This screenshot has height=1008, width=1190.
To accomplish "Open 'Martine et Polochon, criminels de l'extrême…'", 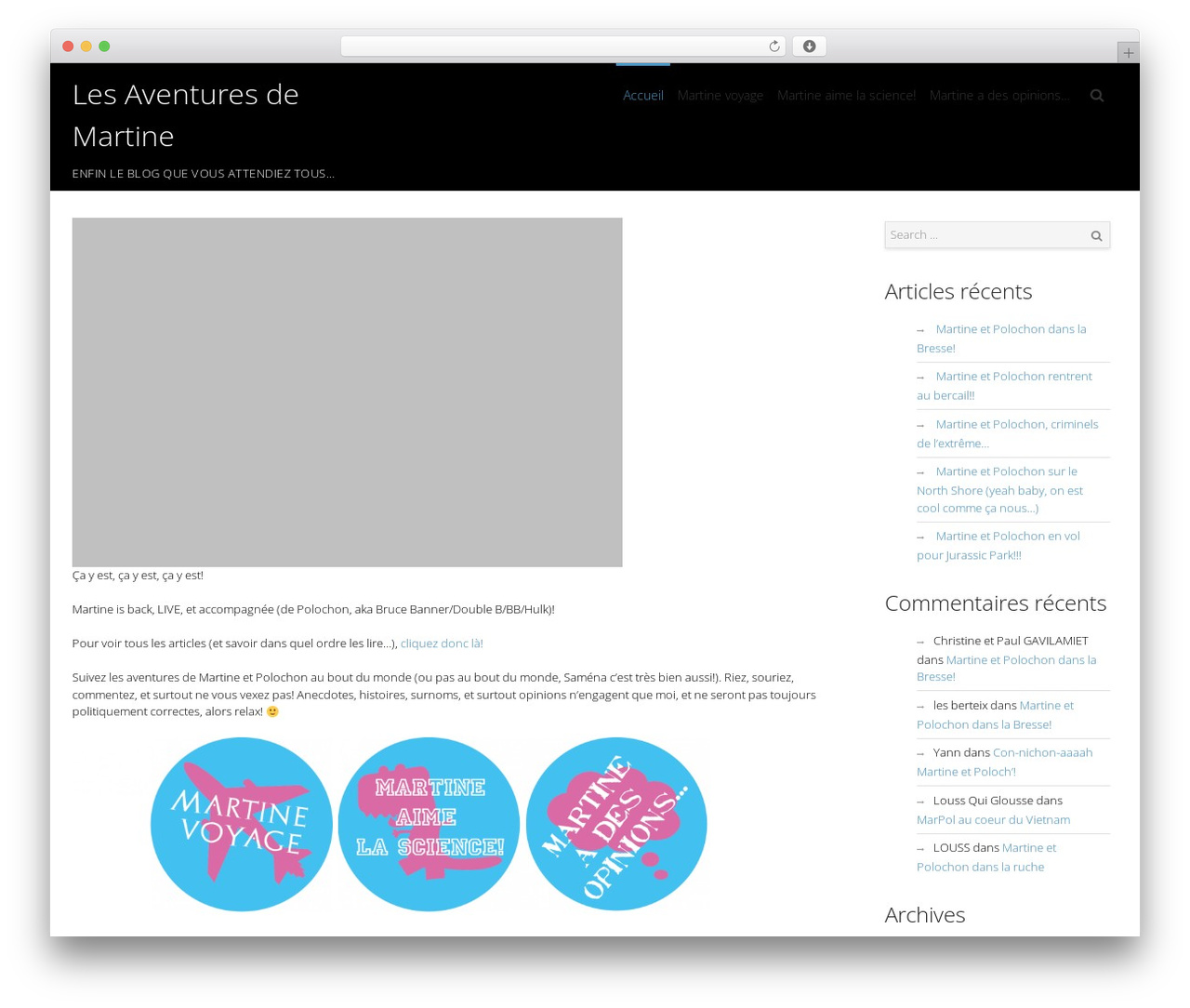I will (x=1007, y=433).
